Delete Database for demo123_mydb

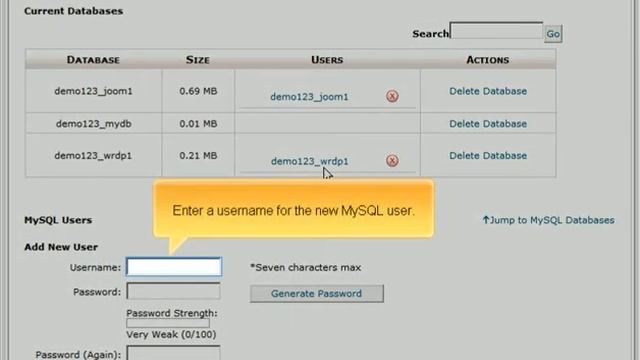(488, 124)
